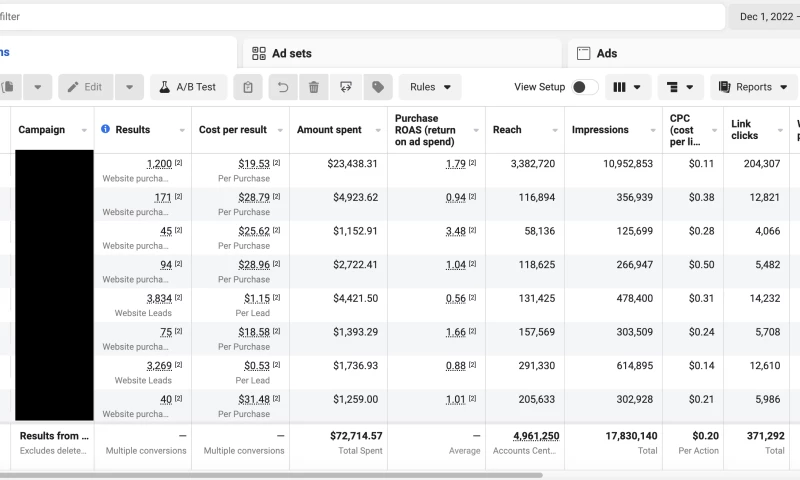Screen dimensions: 800x480
Task: Open the Reports dropdown
Action: pyautogui.click(x=753, y=87)
